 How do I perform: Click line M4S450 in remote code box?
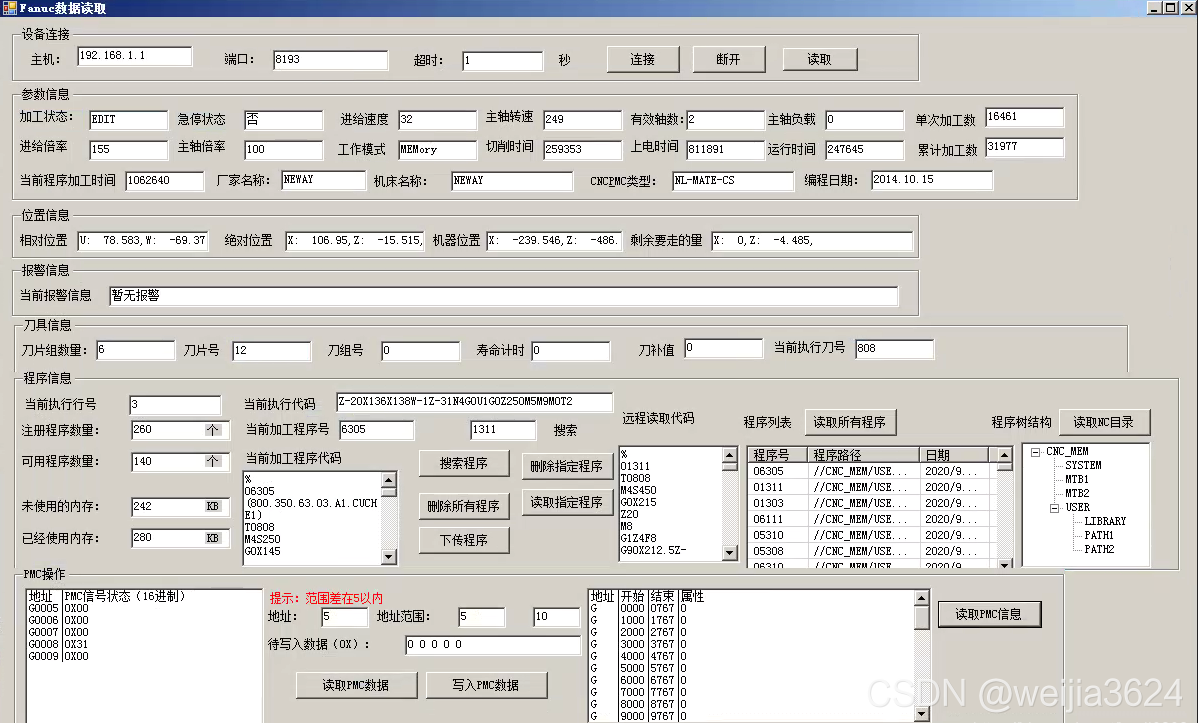(x=639, y=491)
